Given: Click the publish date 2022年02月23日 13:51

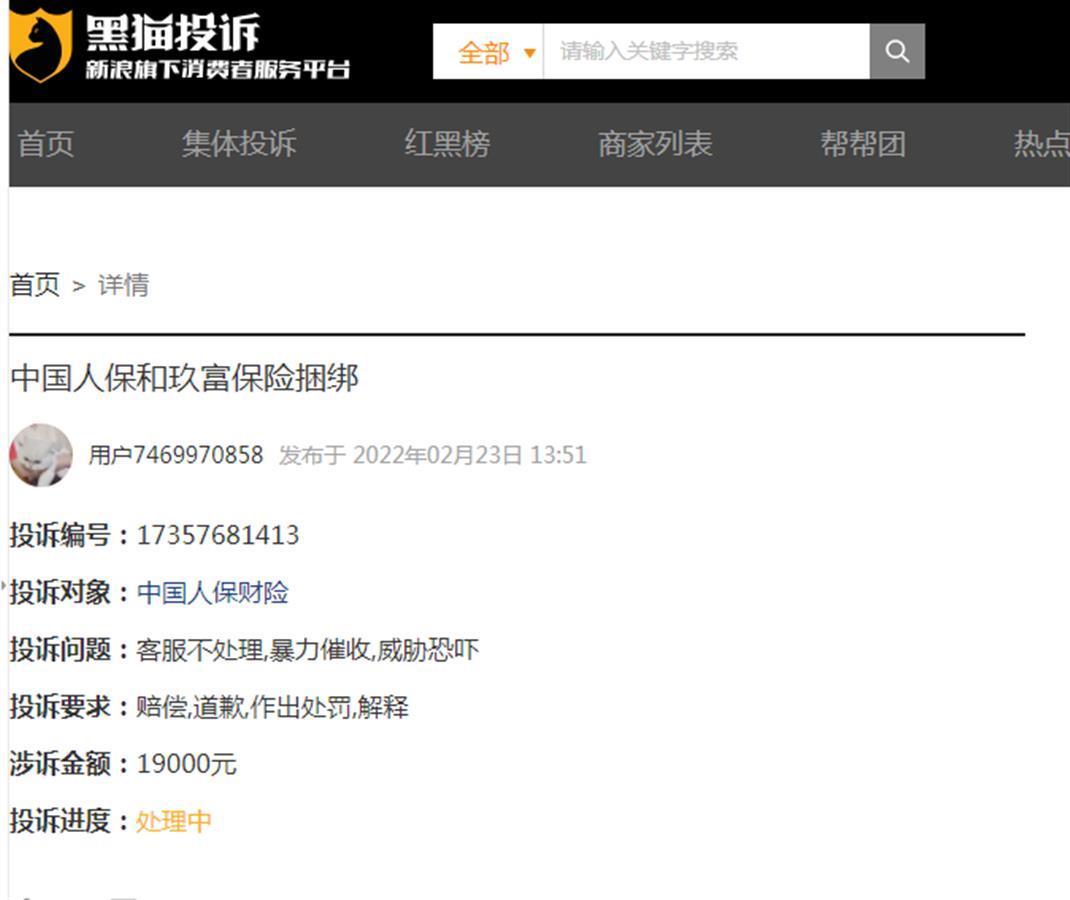Looking at the screenshot, I should (x=469, y=455).
